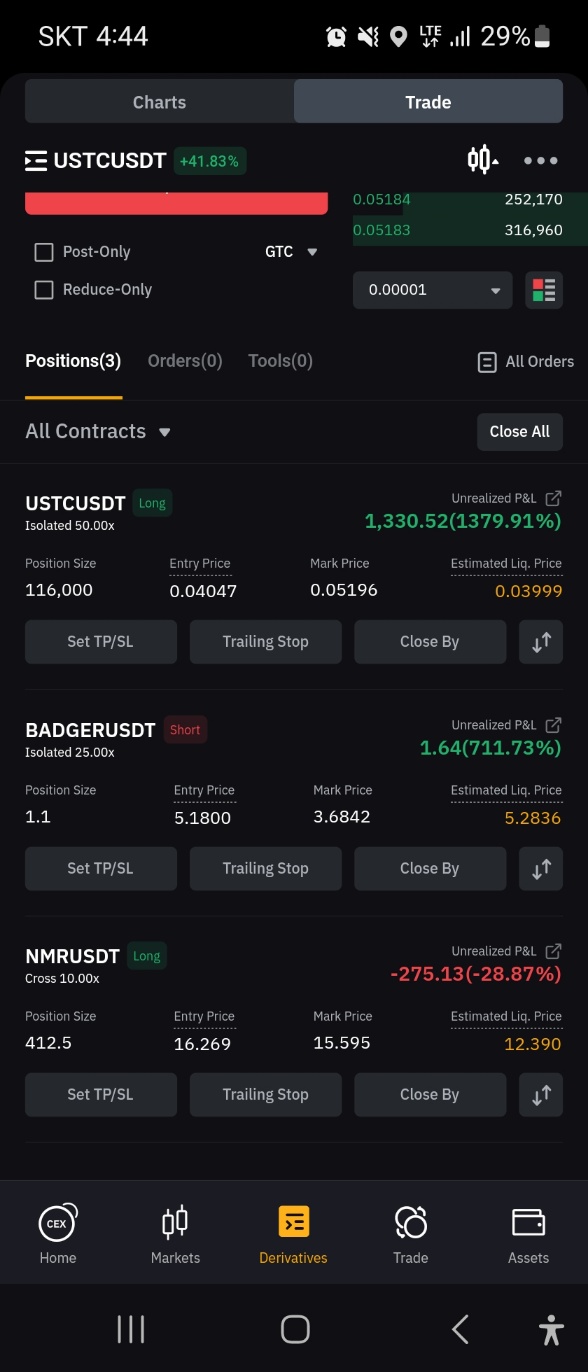The height and width of the screenshot is (1372, 588).
Task: Tap the Close All button
Action: [x=520, y=432]
